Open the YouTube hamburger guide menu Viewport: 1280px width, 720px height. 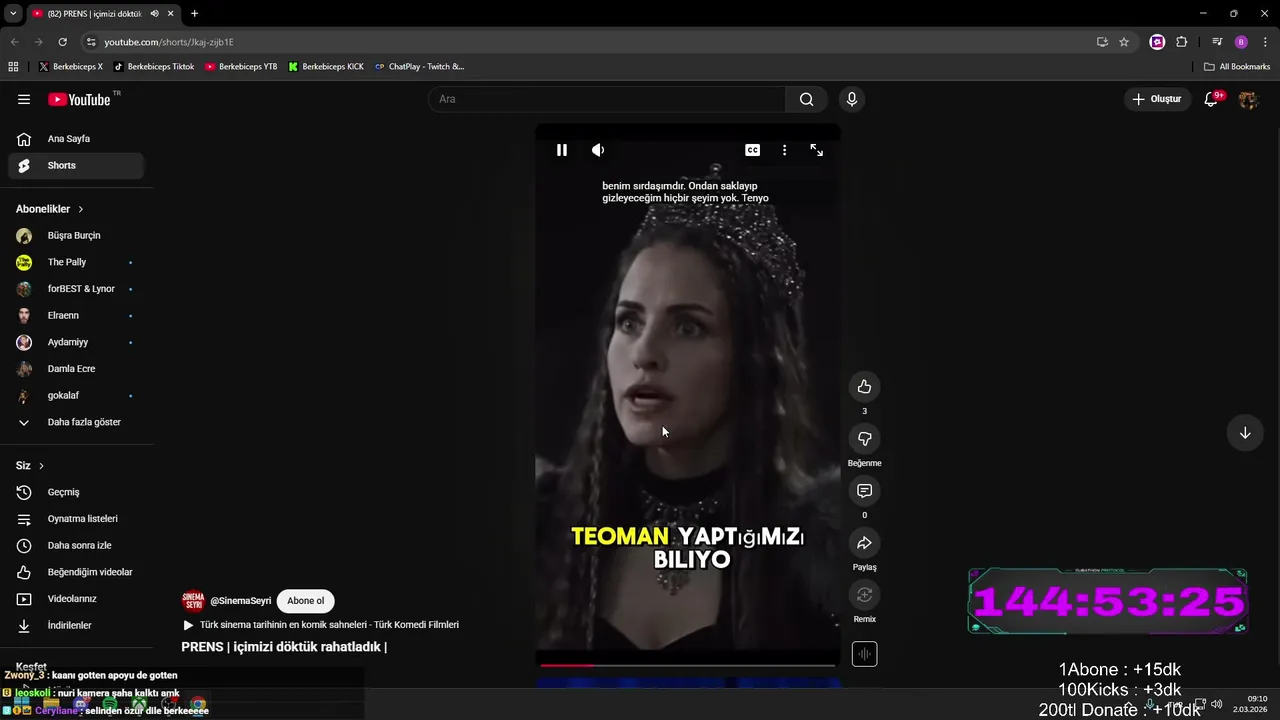24,99
